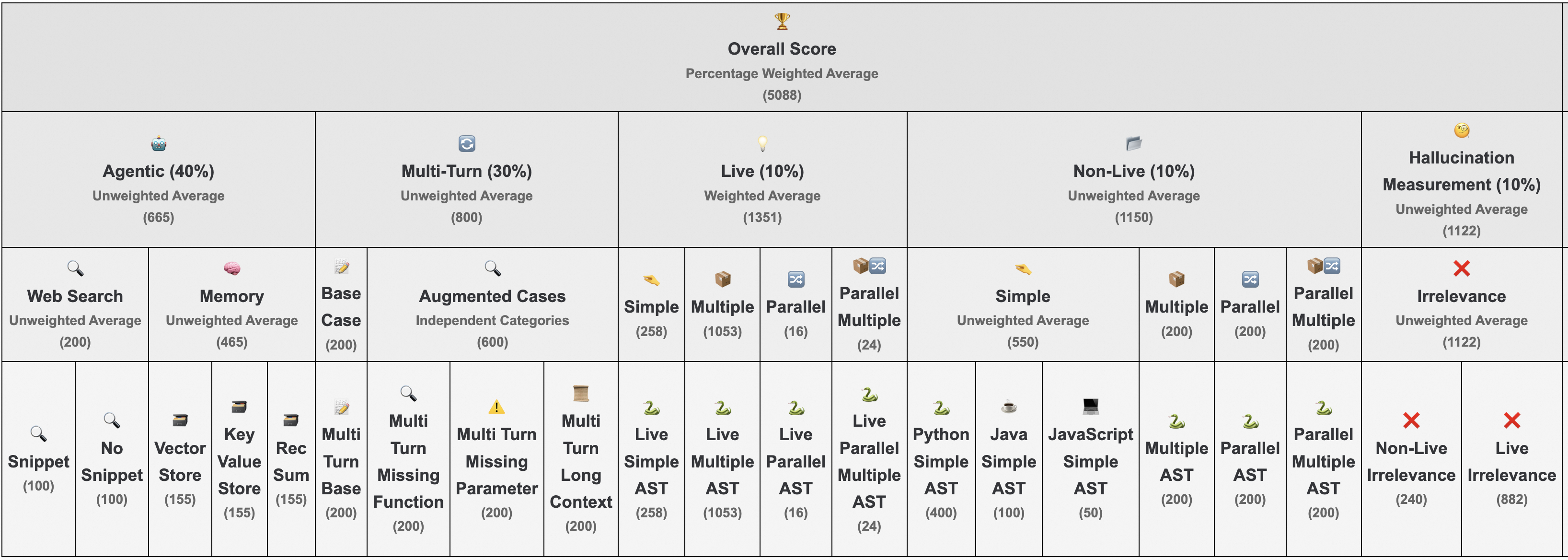Click the scroll icon above Multi Turn Long Context
Image resolution: width=1568 pixels, height=560 pixels.
[x=581, y=393]
